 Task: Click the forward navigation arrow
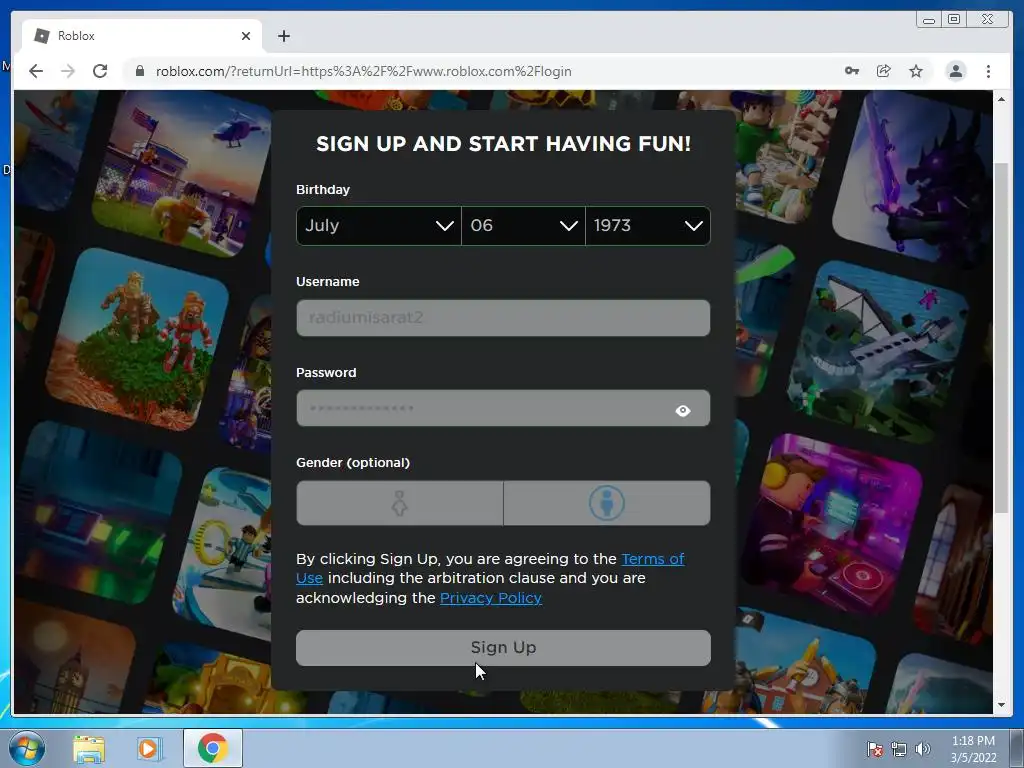68,71
